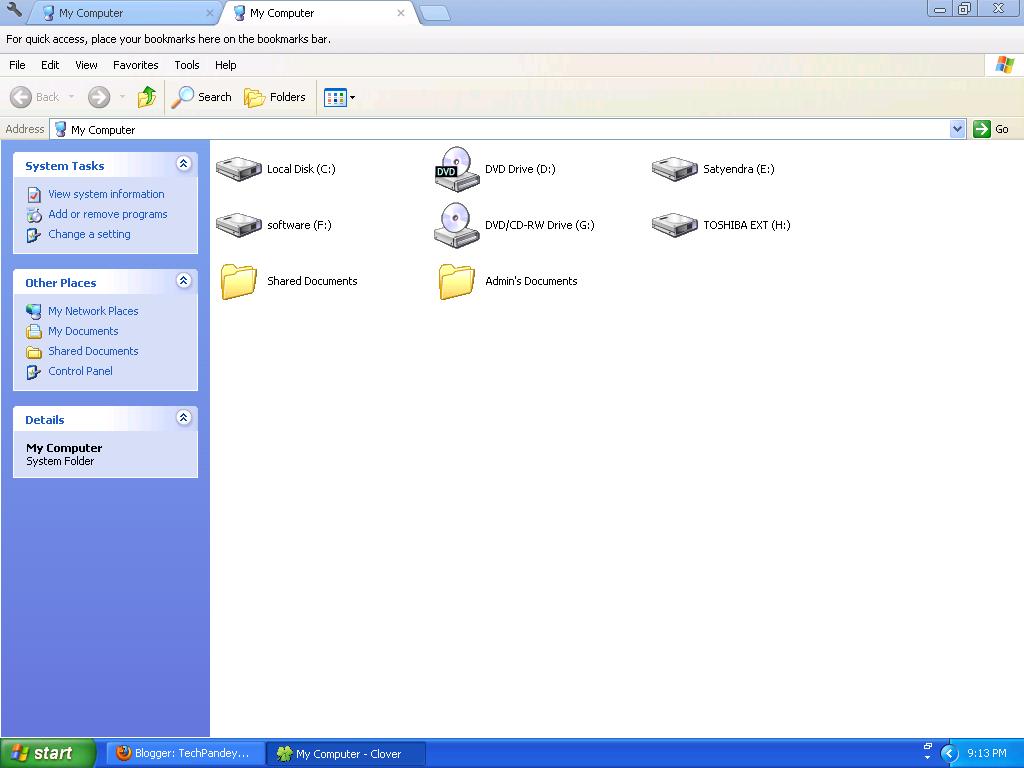
Task: Switch to the second My Computer tab
Action: 317,13
